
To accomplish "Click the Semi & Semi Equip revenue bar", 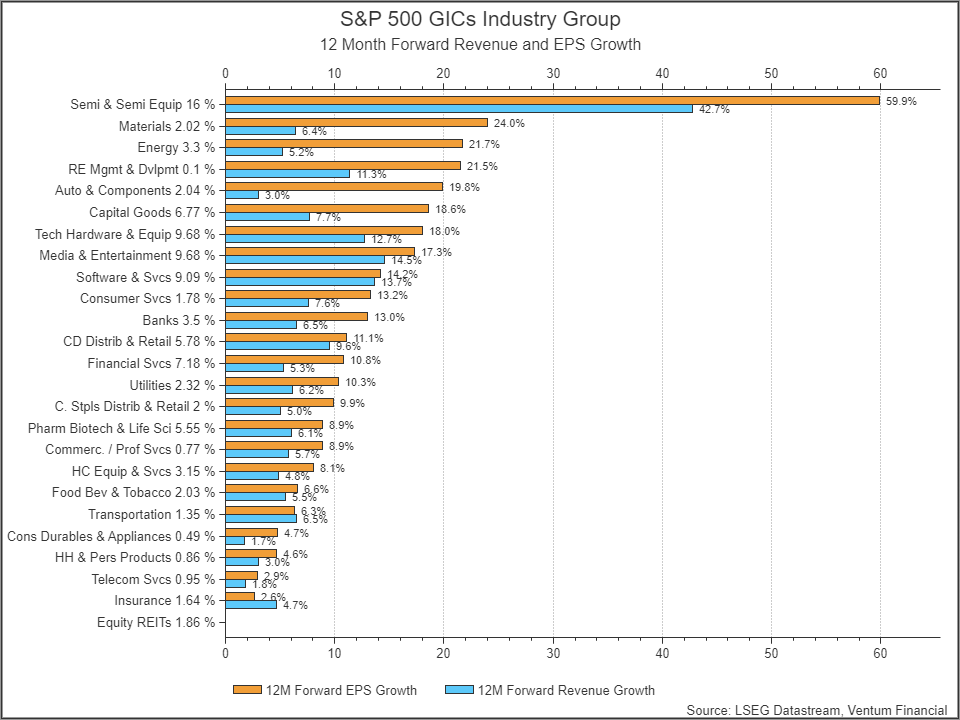I will pyautogui.click(x=458, y=109).
